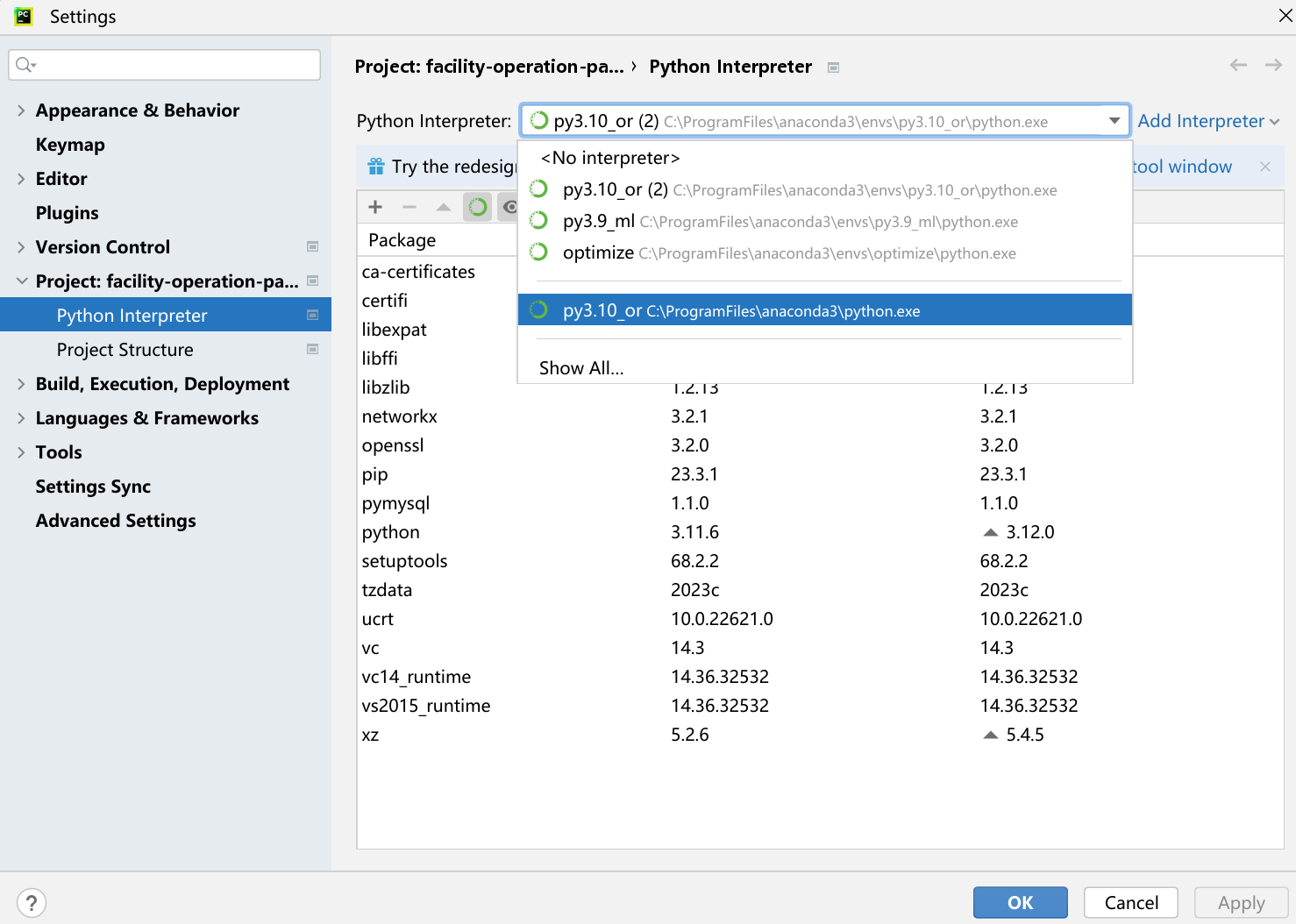Screen dimensions: 1296x924
Task: Open Plugins settings
Action: [x=67, y=213]
